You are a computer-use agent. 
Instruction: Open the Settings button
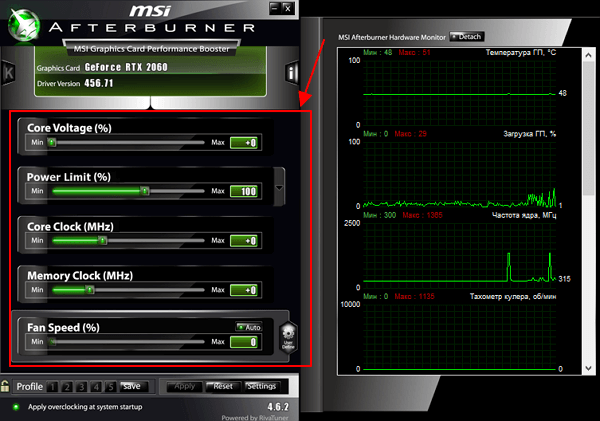tap(262, 387)
